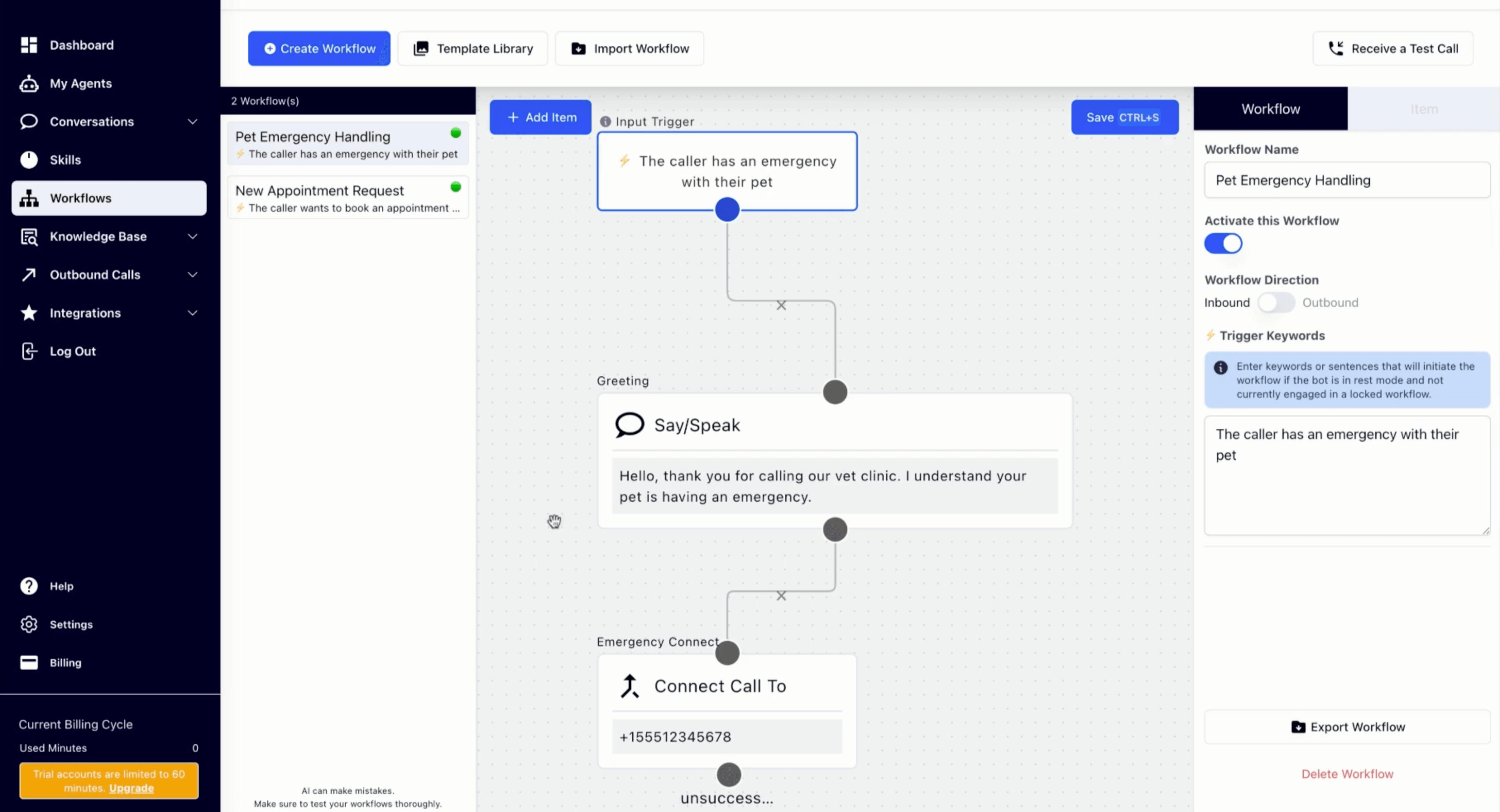Select New Appointment Request workflow
Image resolution: width=1500 pixels, height=812 pixels.
348,198
